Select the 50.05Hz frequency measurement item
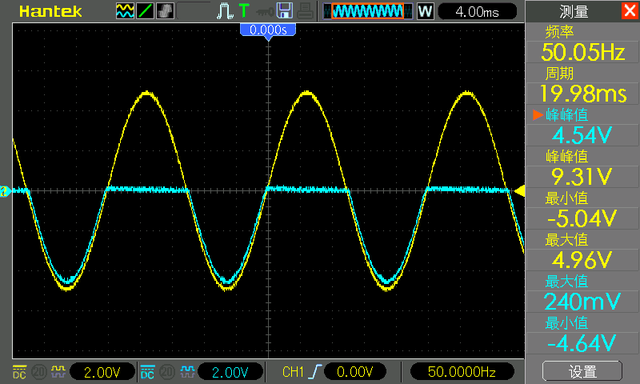This screenshot has height=384, width=640. coord(582,52)
